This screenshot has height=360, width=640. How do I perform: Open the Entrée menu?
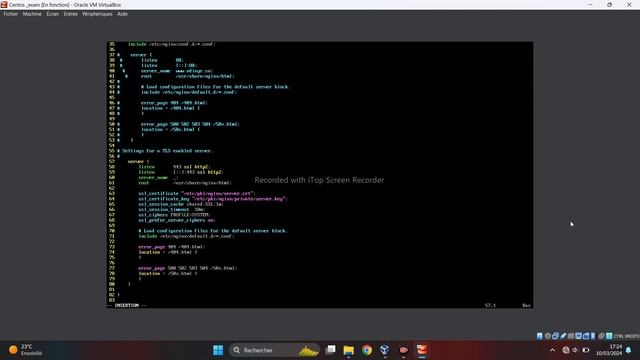[x=71, y=14]
